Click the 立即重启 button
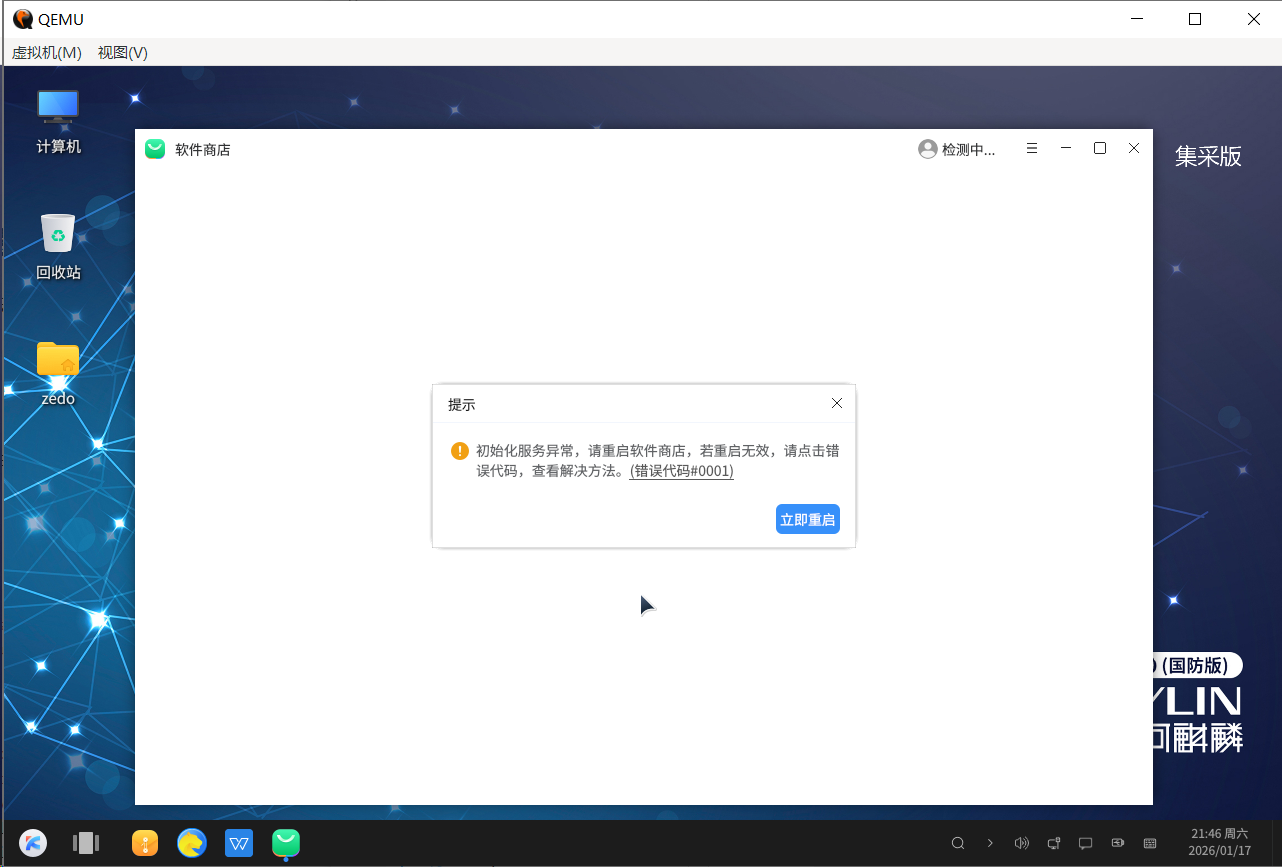 807,518
